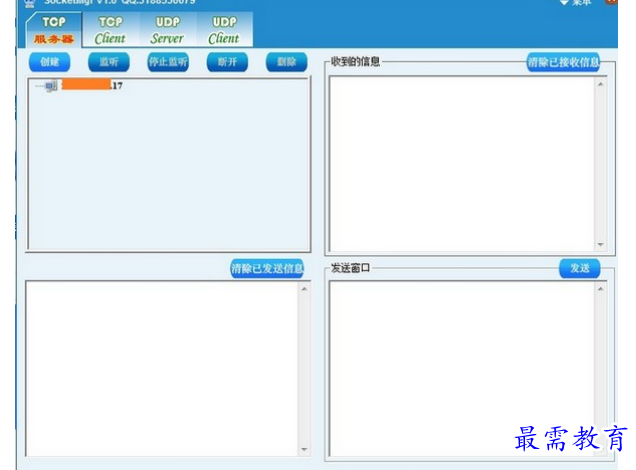
Task: Select the tree entry ending in .17
Action: tap(92, 85)
